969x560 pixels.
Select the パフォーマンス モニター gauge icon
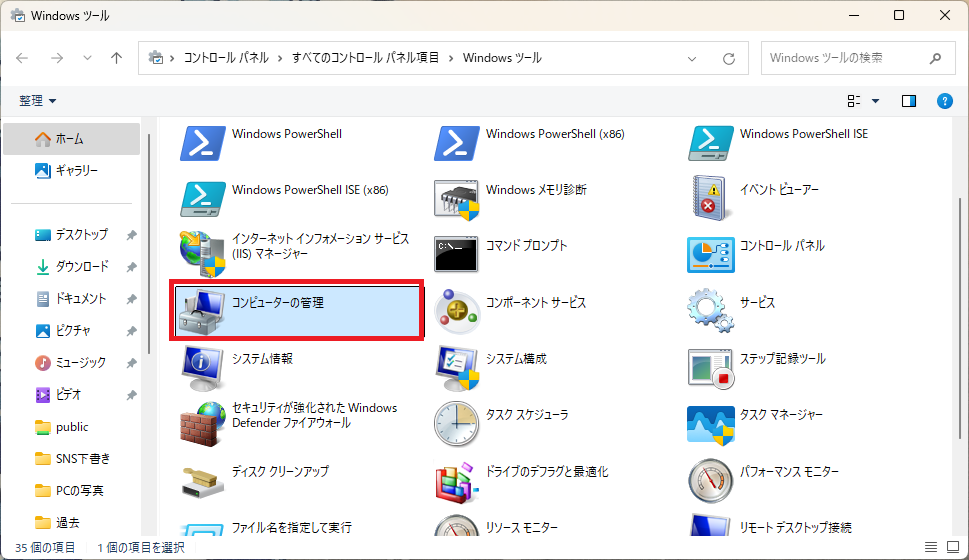(x=711, y=480)
